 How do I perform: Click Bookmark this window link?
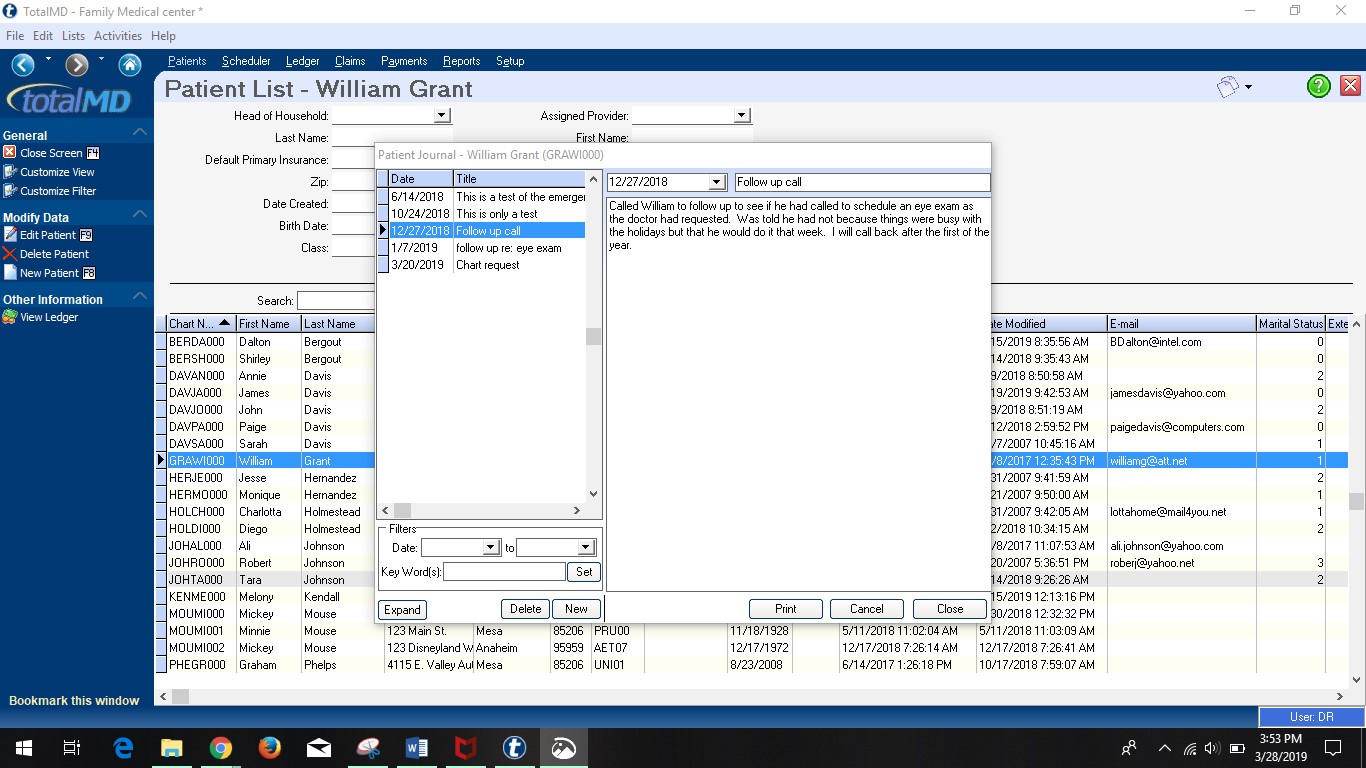[74, 701]
